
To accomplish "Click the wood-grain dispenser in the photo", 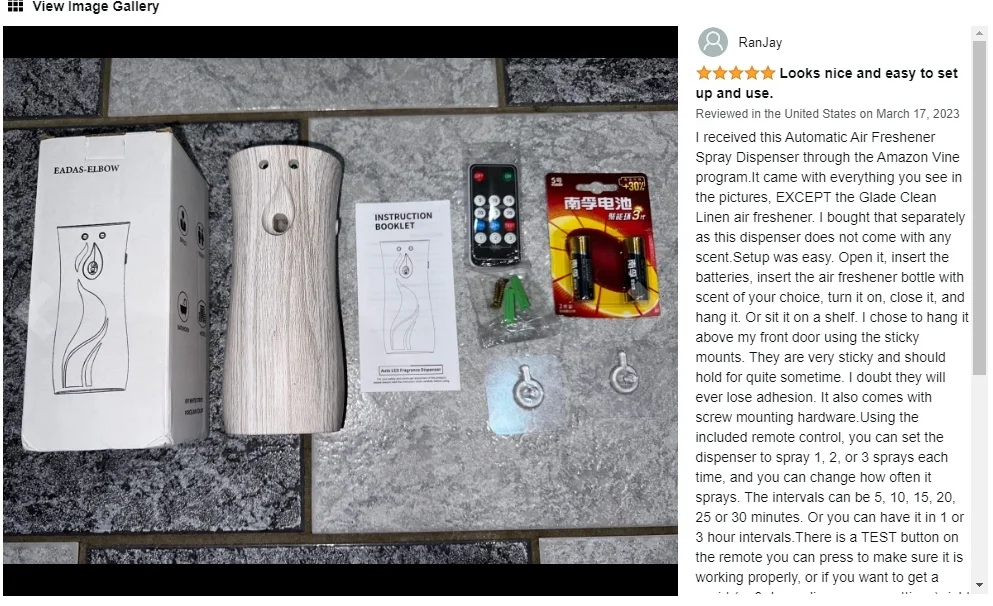I will (x=283, y=290).
